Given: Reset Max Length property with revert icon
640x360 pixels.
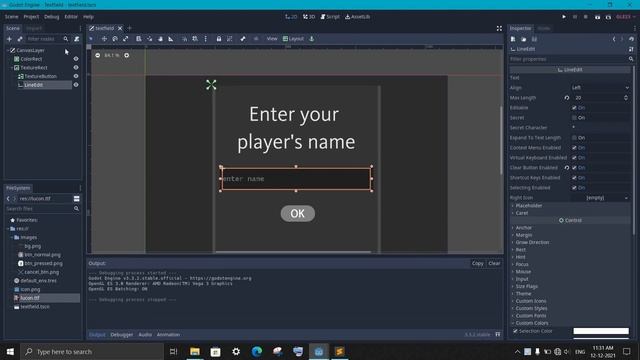Looking at the screenshot, I should (567, 98).
